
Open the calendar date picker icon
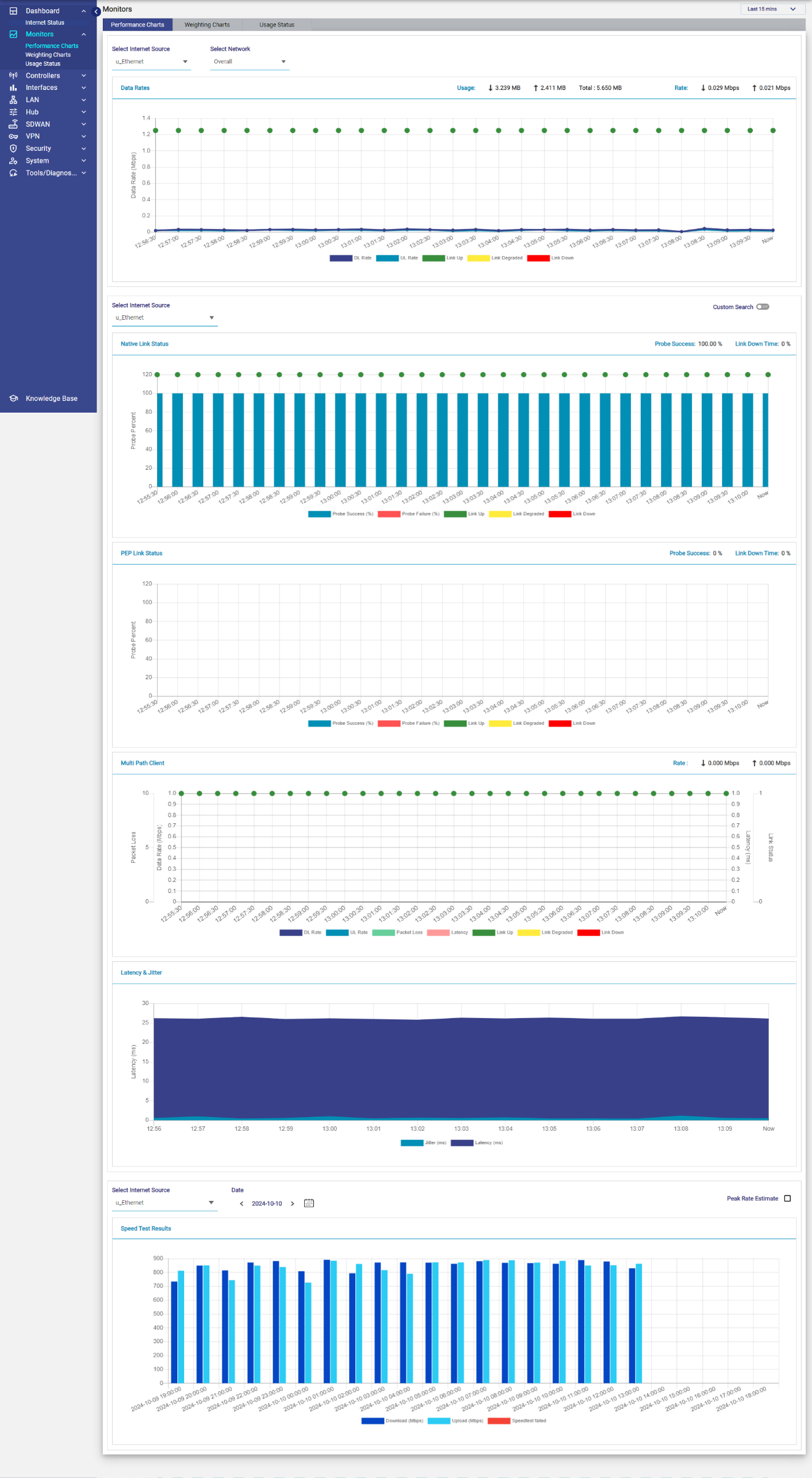click(309, 1203)
